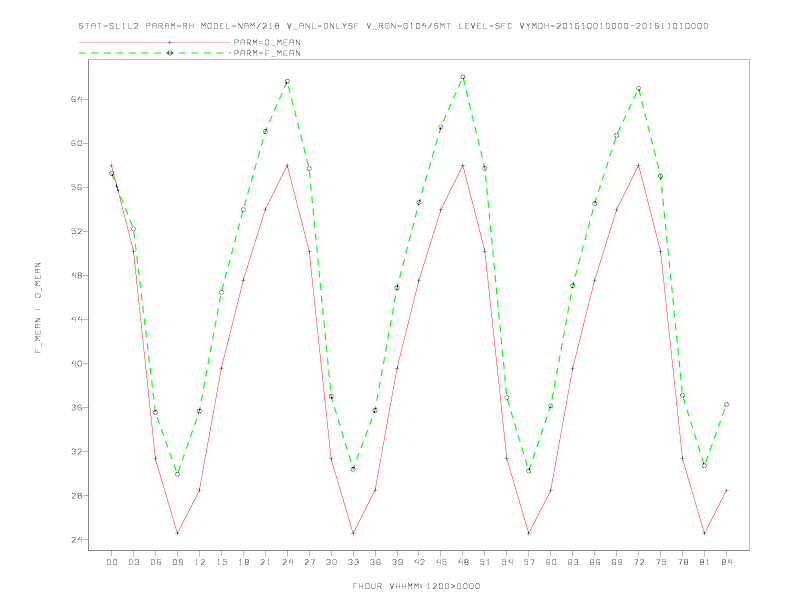The height and width of the screenshot is (612, 792).
Task: Select green F_MEAN circle marker at hour 84
Action: click(x=726, y=404)
